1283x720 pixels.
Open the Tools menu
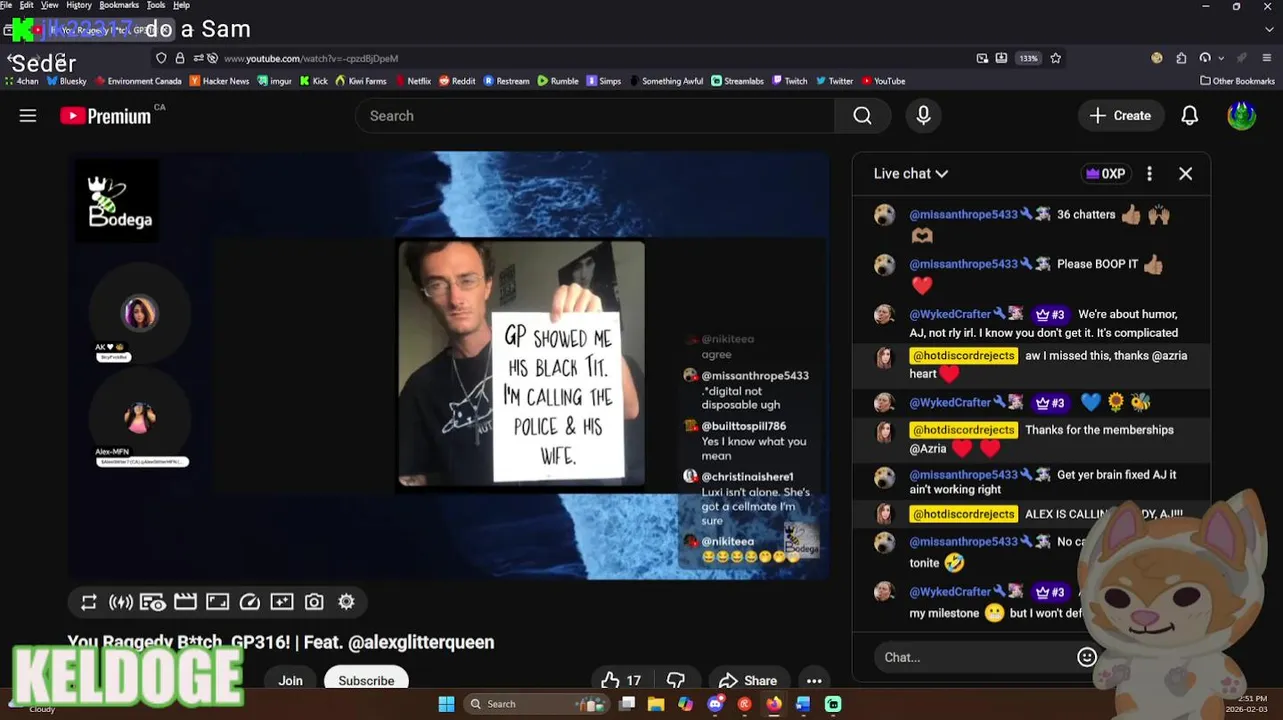[156, 5]
